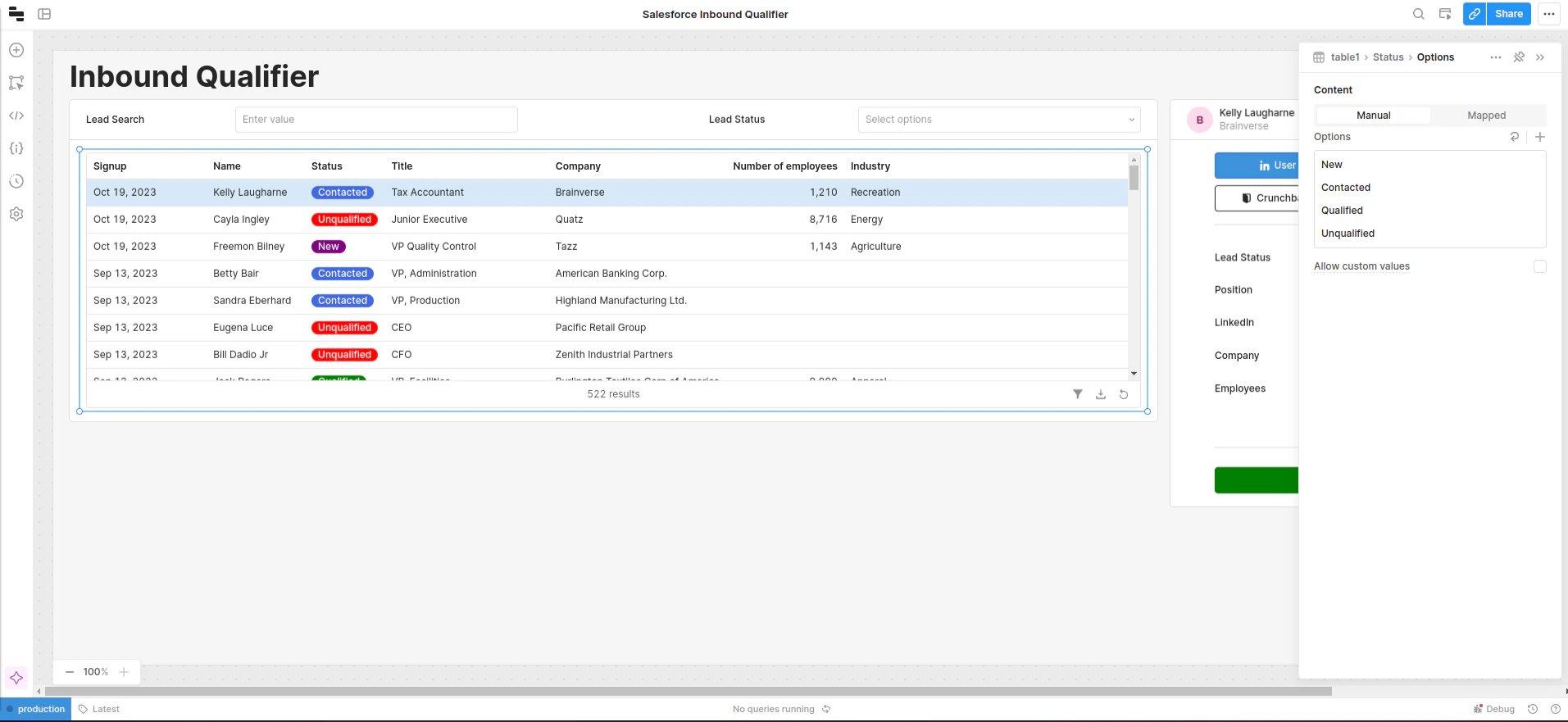Viewport: 1568px width, 722px height.
Task: Enable Allow custom values checkbox
Action: (x=1540, y=266)
